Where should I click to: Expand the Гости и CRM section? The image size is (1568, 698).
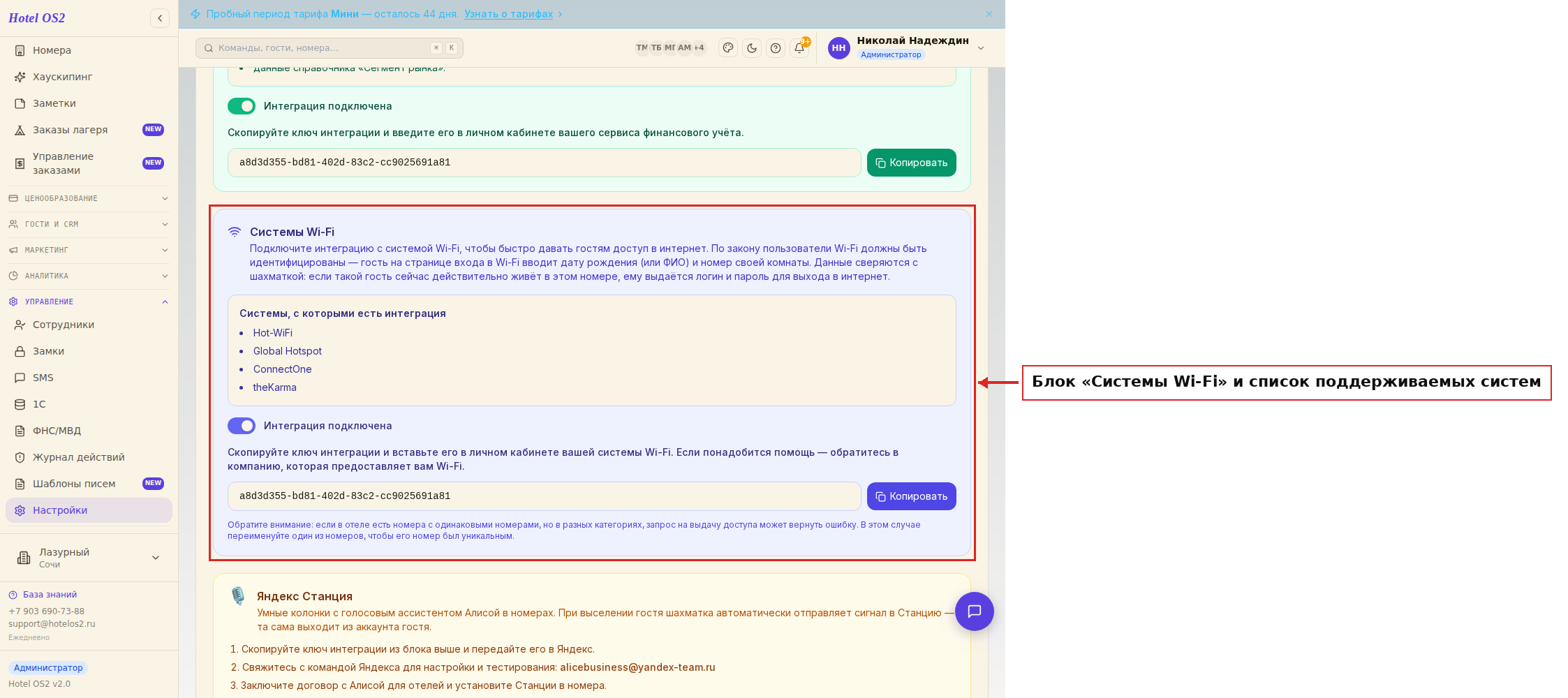(89, 225)
